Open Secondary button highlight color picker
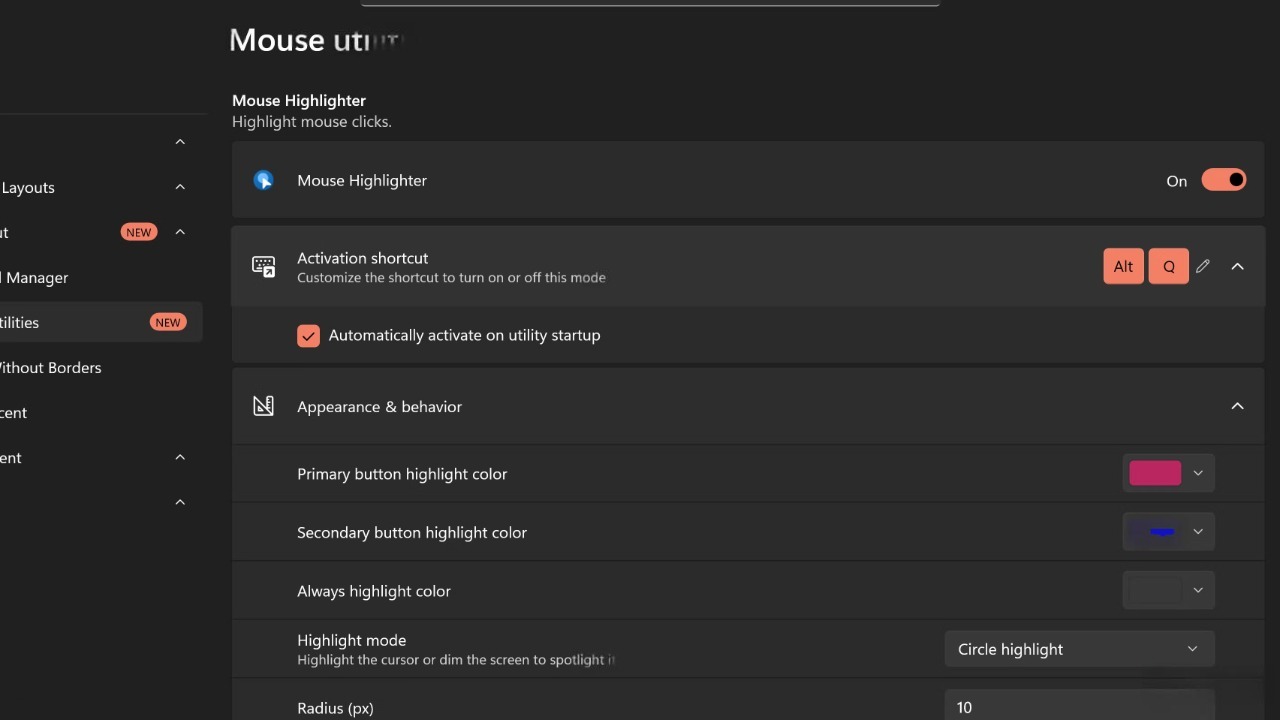 [x=1168, y=532]
